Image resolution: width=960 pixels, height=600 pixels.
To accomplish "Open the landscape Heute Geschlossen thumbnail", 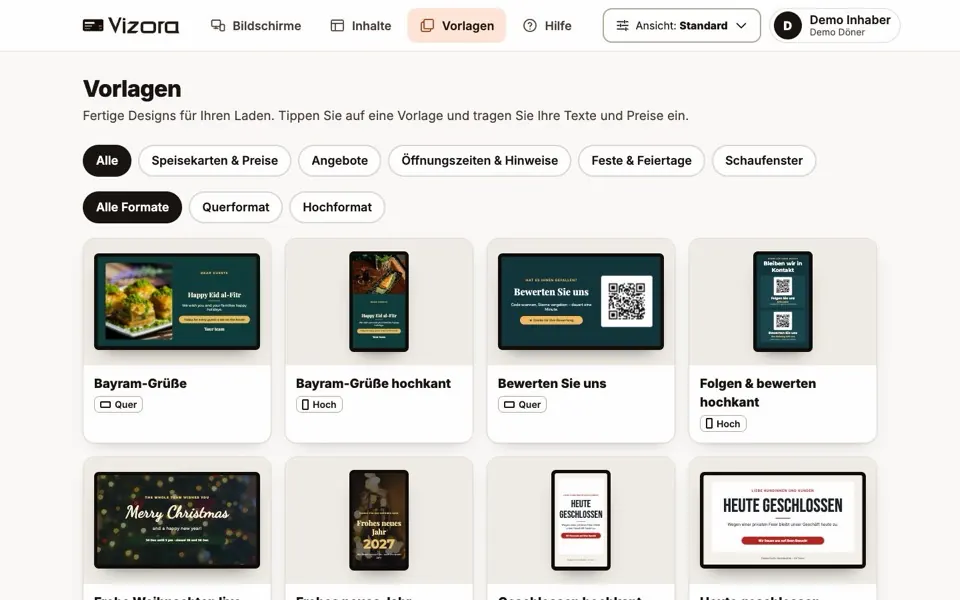I will coord(782,520).
